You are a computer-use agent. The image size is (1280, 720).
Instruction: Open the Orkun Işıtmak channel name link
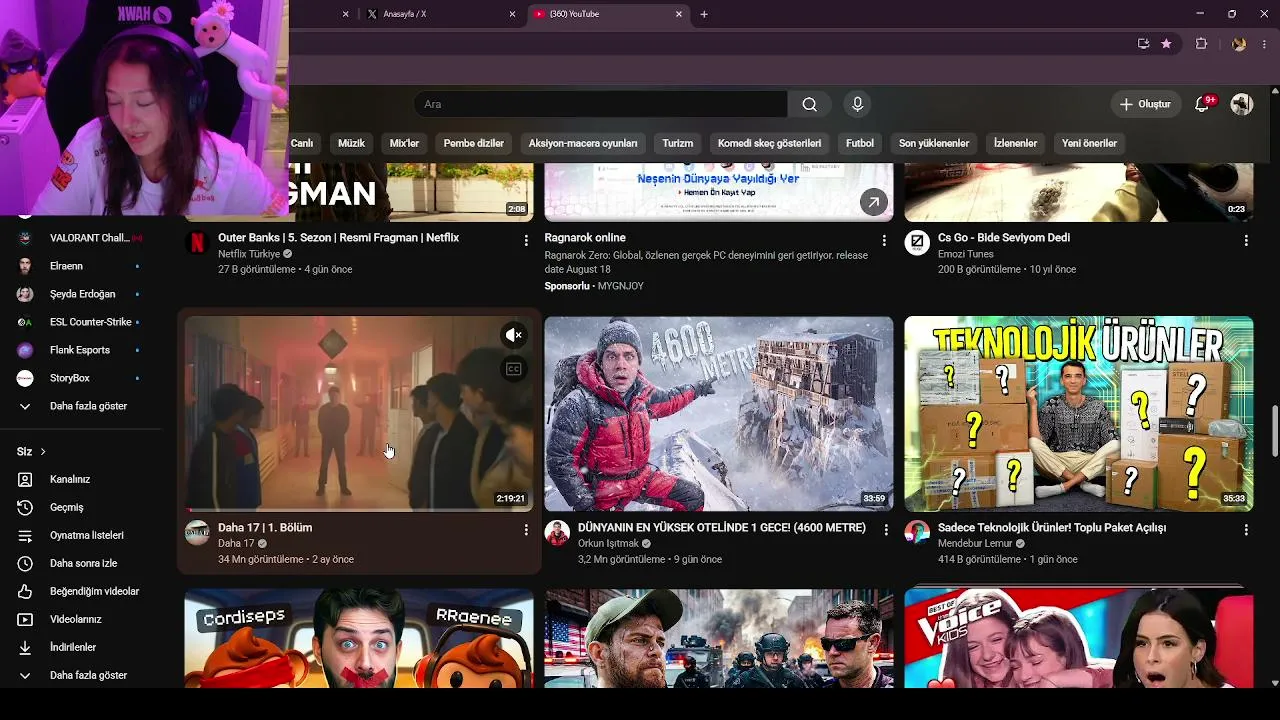point(608,543)
